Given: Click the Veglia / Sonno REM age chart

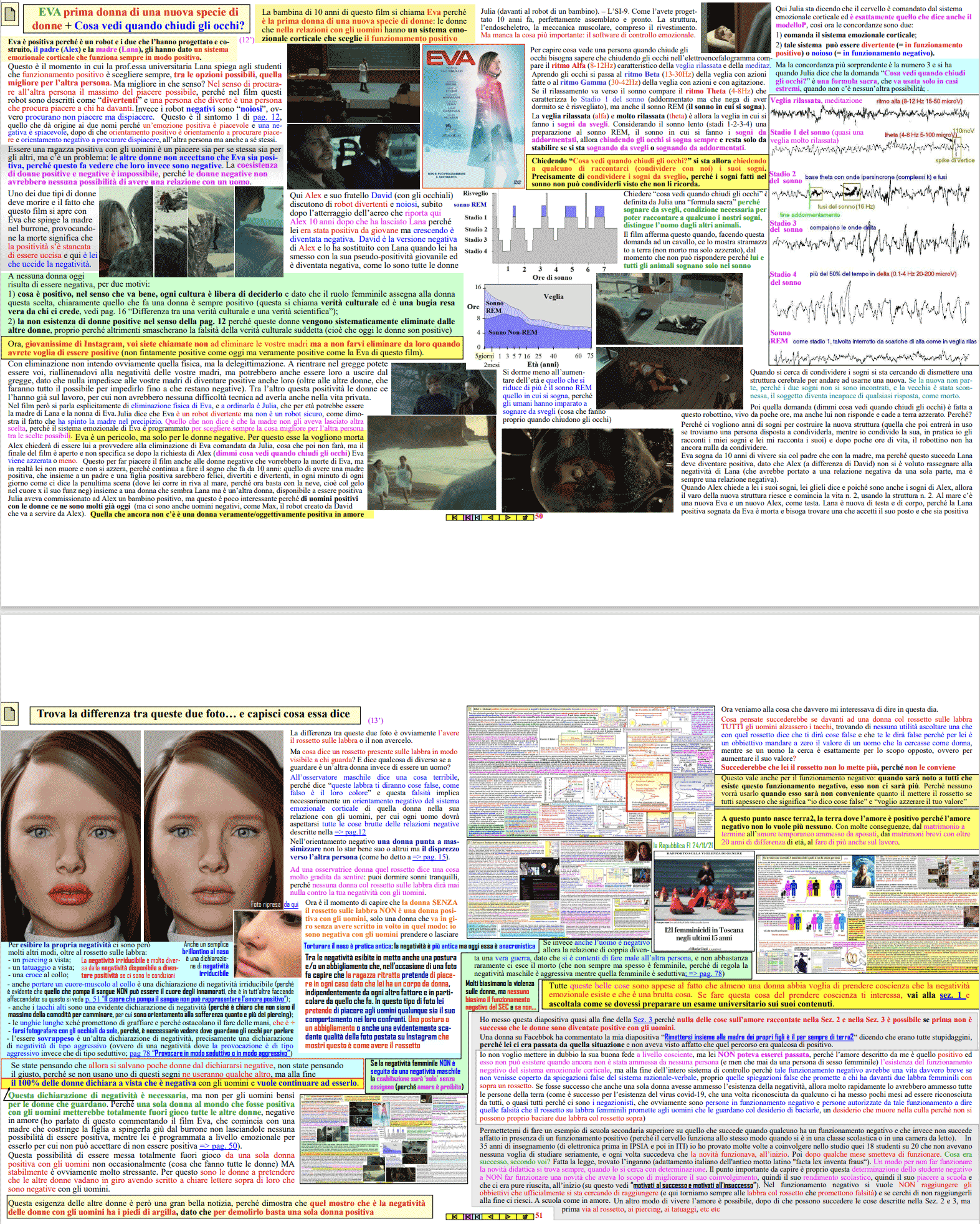Looking at the screenshot, I should 530,325.
